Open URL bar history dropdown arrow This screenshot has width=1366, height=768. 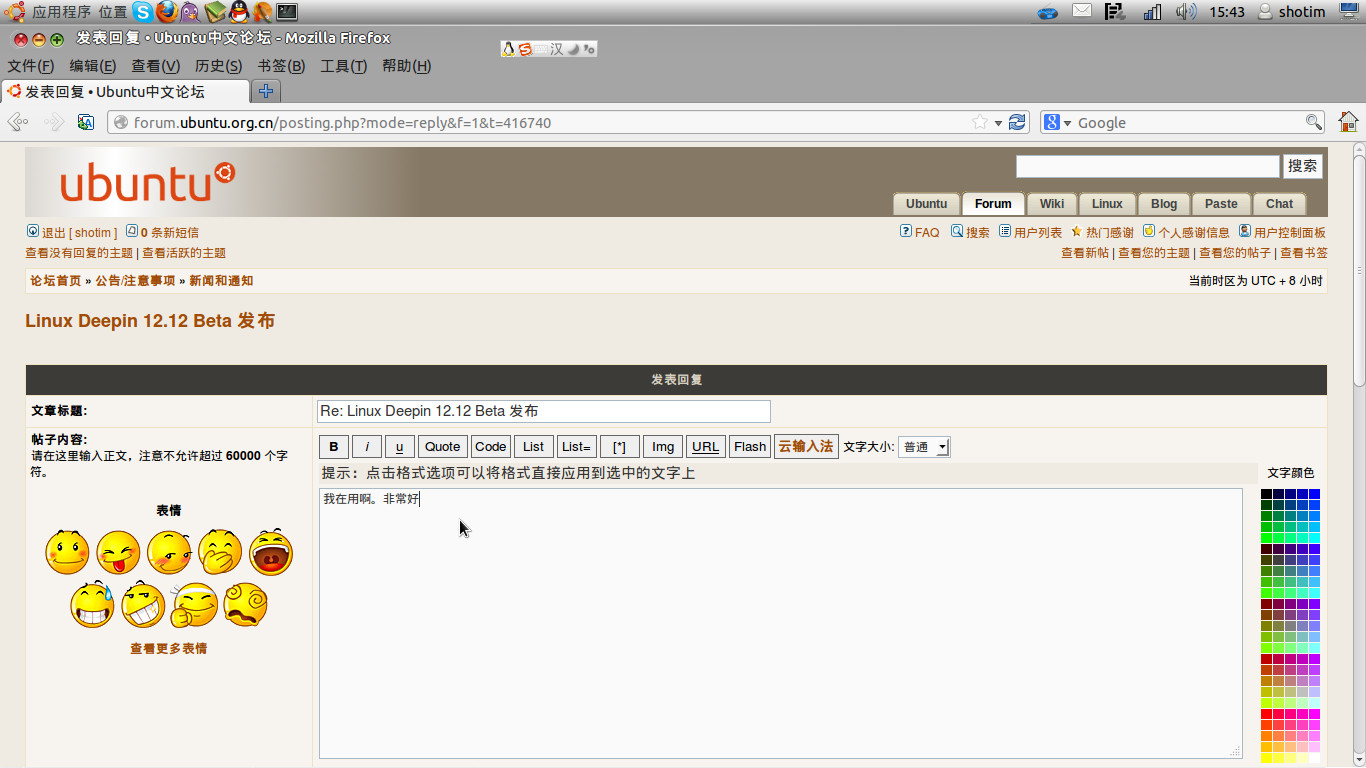(998, 123)
